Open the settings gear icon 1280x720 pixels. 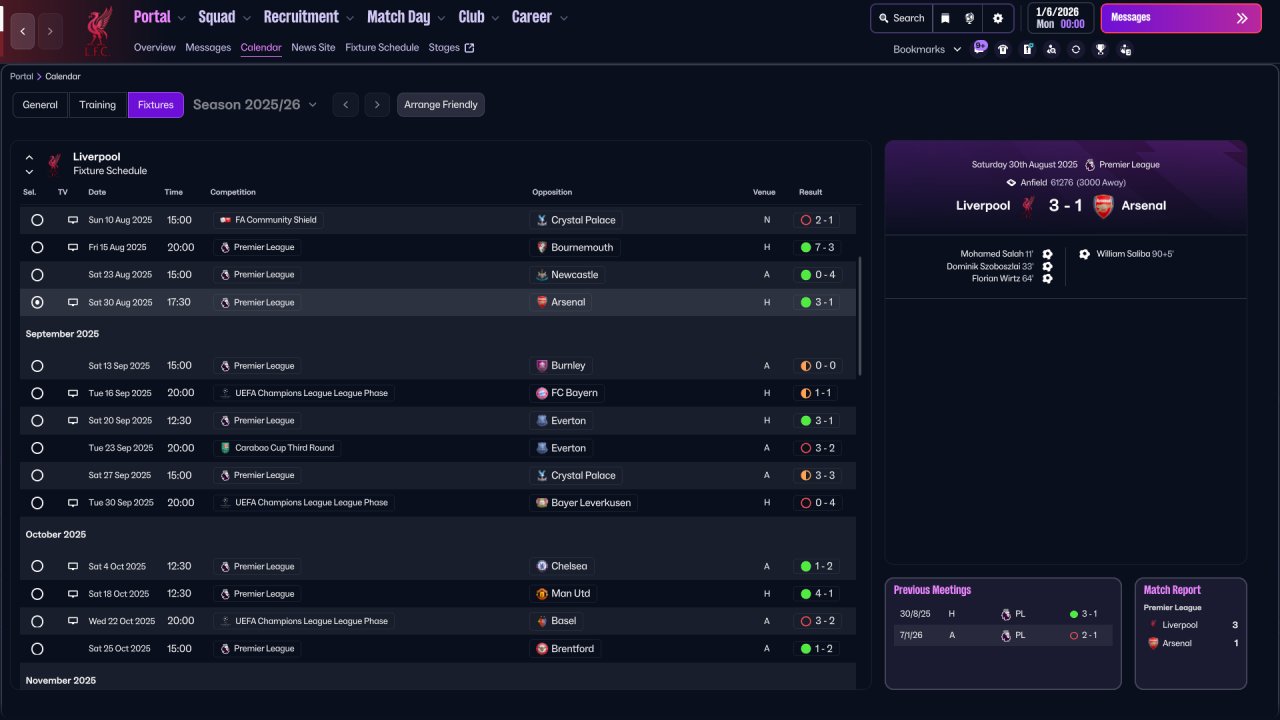[998, 18]
